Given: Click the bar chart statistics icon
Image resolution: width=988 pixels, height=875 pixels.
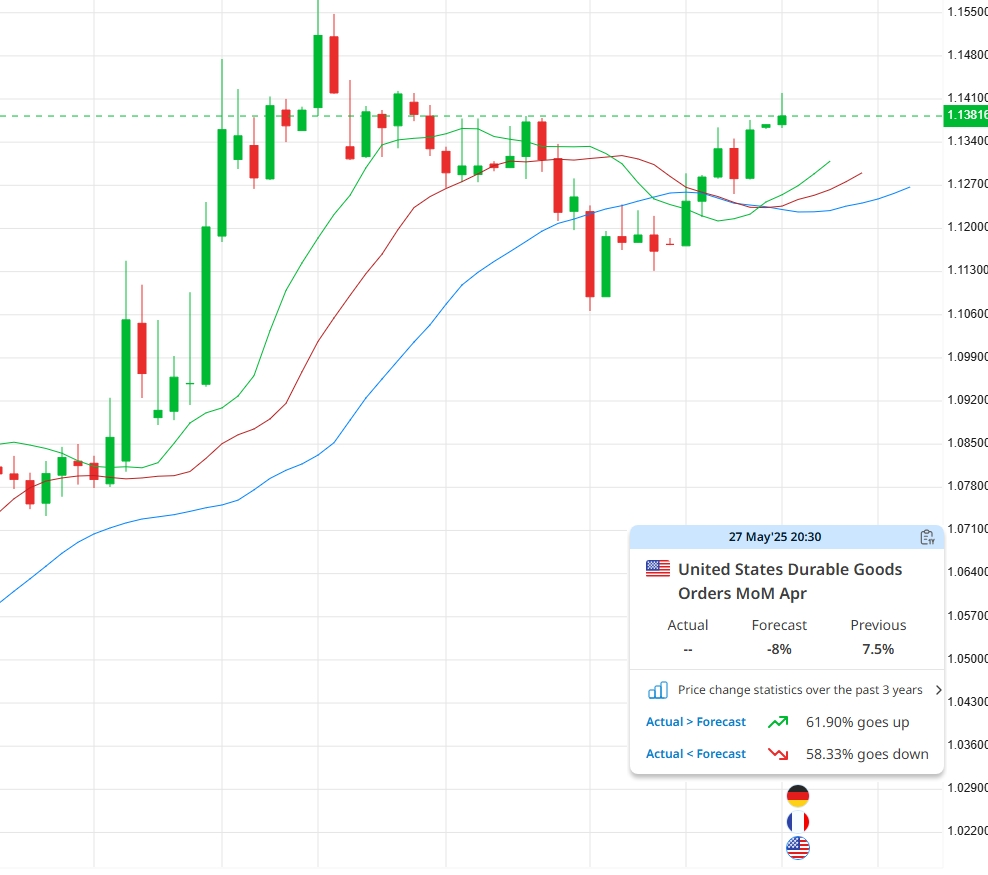Looking at the screenshot, I should [x=658, y=690].
